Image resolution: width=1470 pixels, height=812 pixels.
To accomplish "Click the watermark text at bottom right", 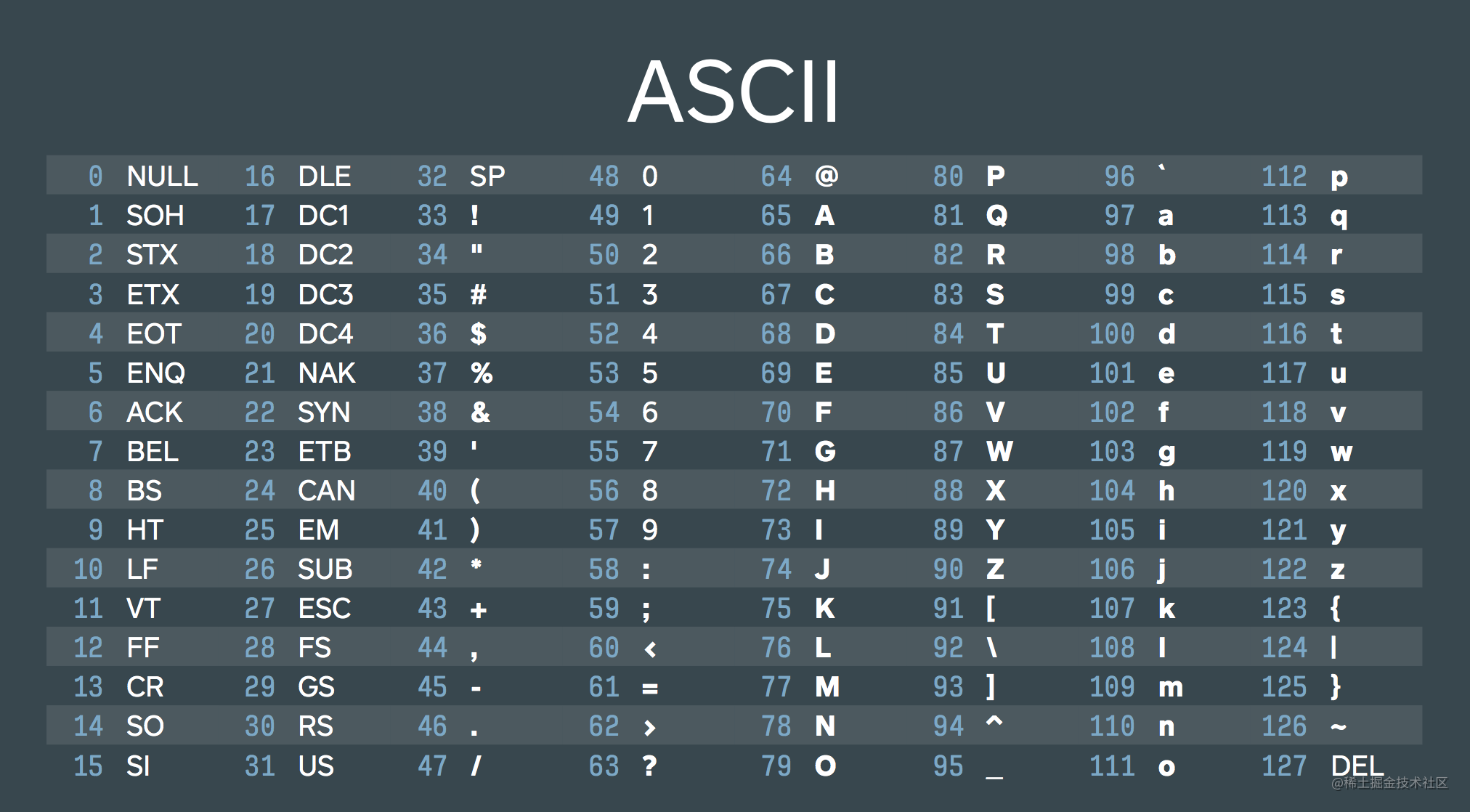I will 1389,782.
